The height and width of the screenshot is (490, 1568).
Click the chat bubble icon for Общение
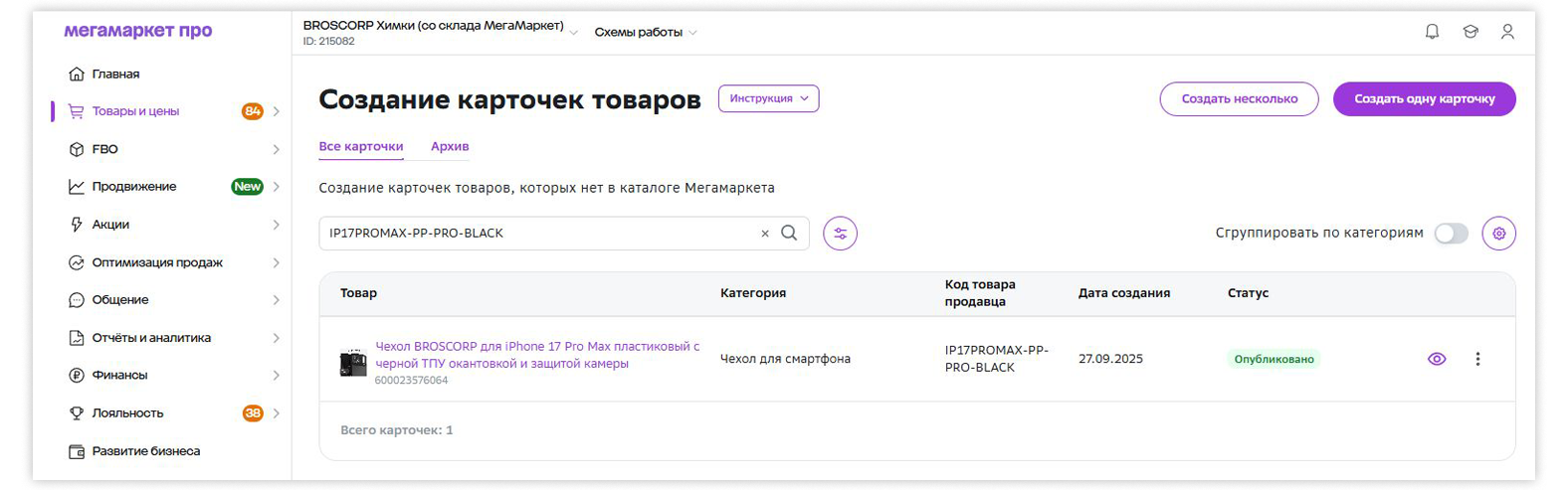(x=77, y=300)
